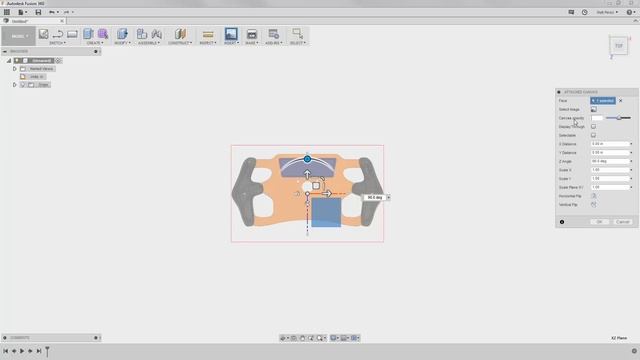Viewport: 640px width, 360px height.
Task: Click the Face selection button
Action: point(603,101)
